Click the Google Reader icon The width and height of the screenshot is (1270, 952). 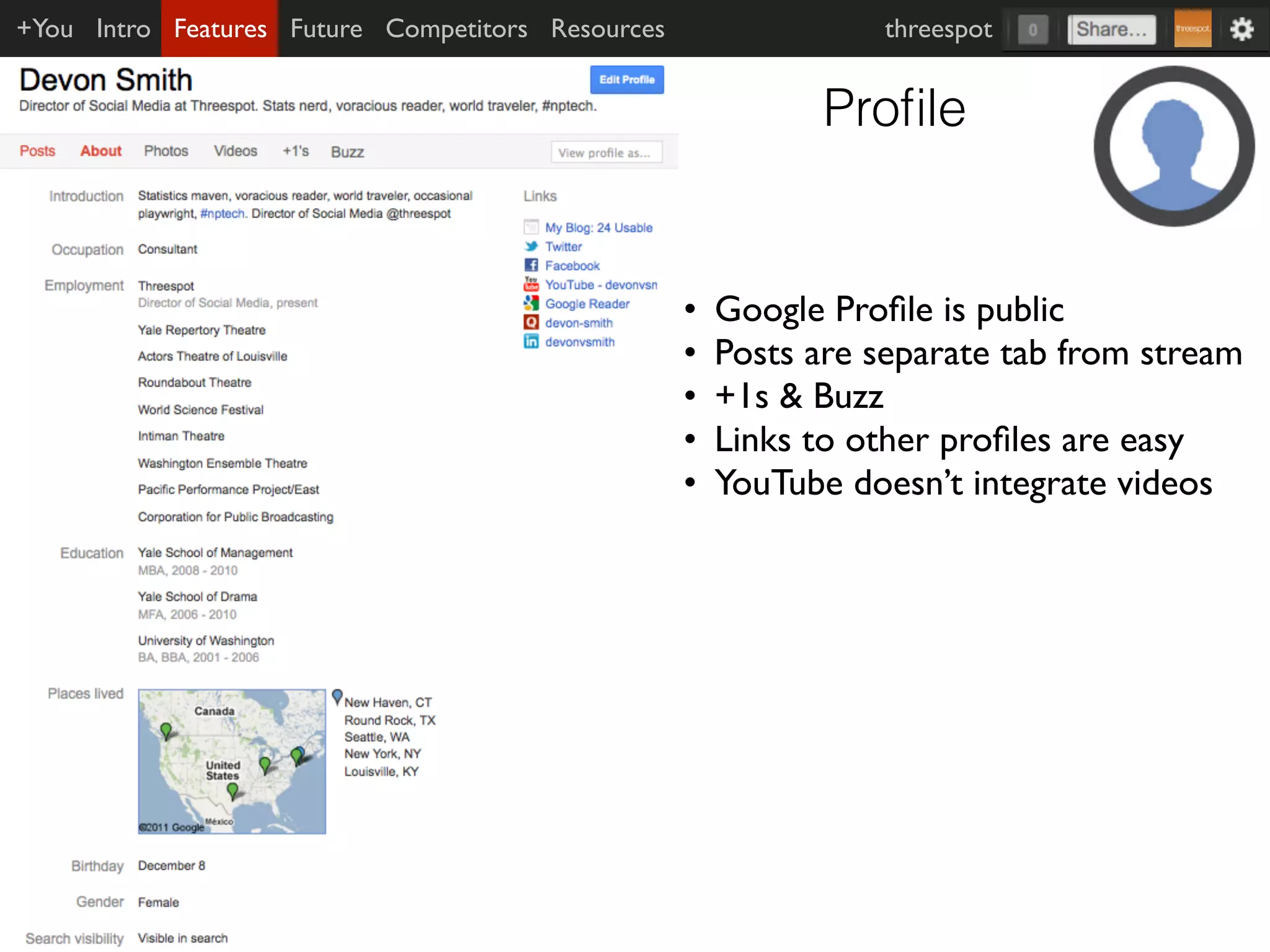tap(531, 304)
